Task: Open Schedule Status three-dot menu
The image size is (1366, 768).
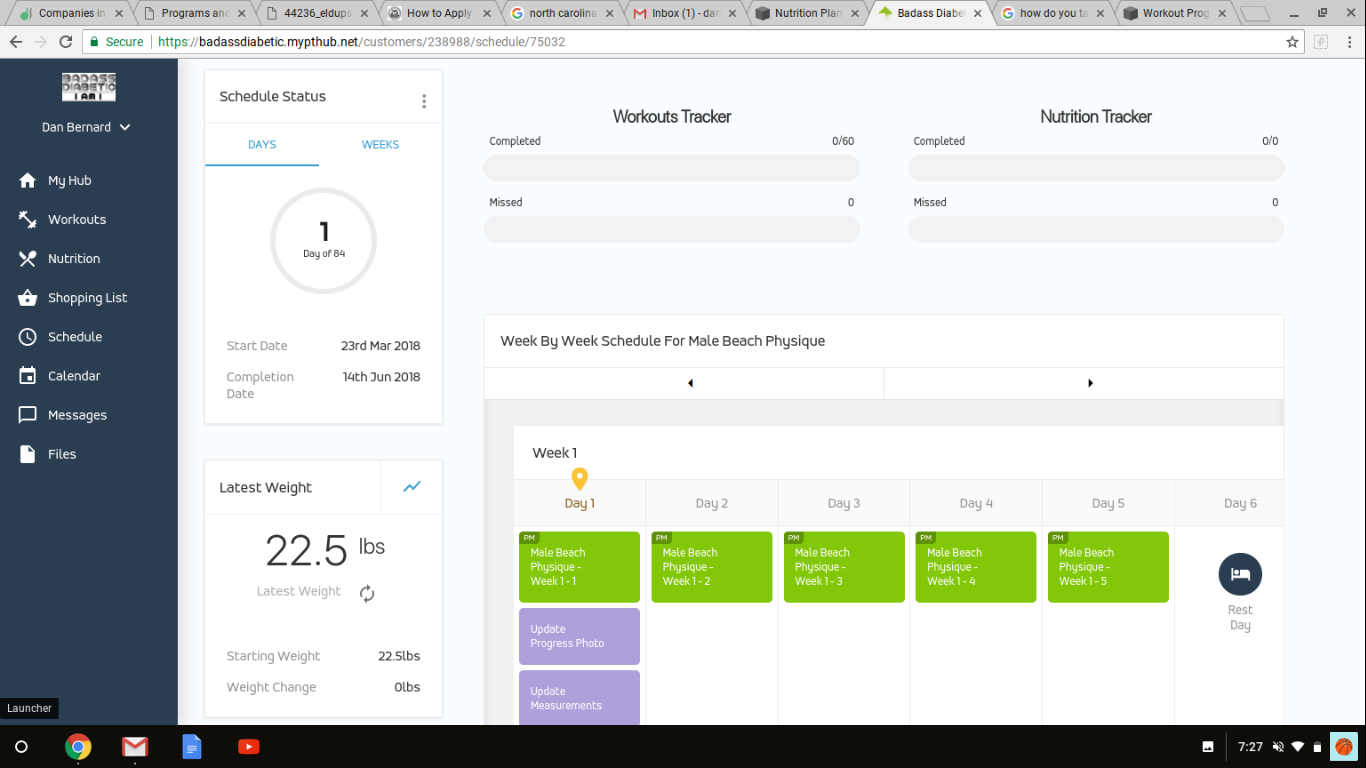Action: click(x=424, y=101)
